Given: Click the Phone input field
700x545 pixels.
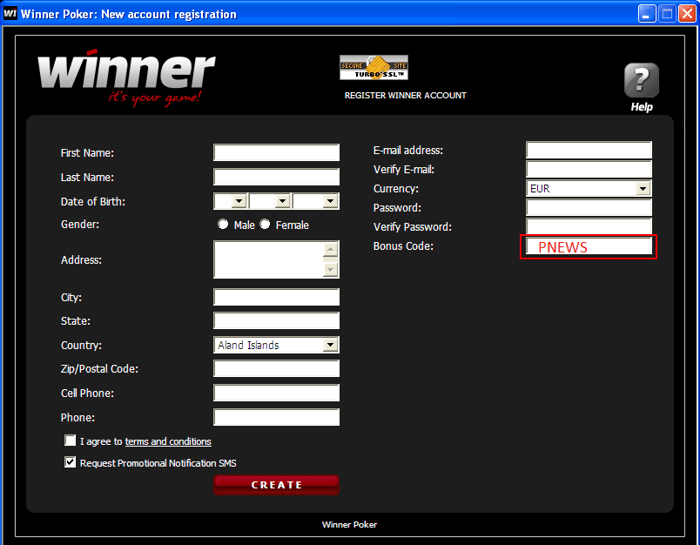Looking at the screenshot, I should (x=276, y=417).
